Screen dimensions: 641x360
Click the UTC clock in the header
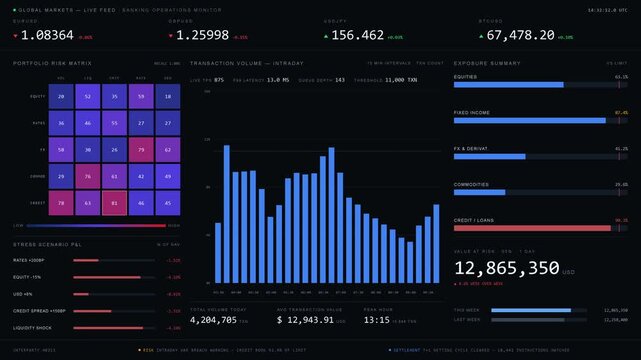pos(607,10)
